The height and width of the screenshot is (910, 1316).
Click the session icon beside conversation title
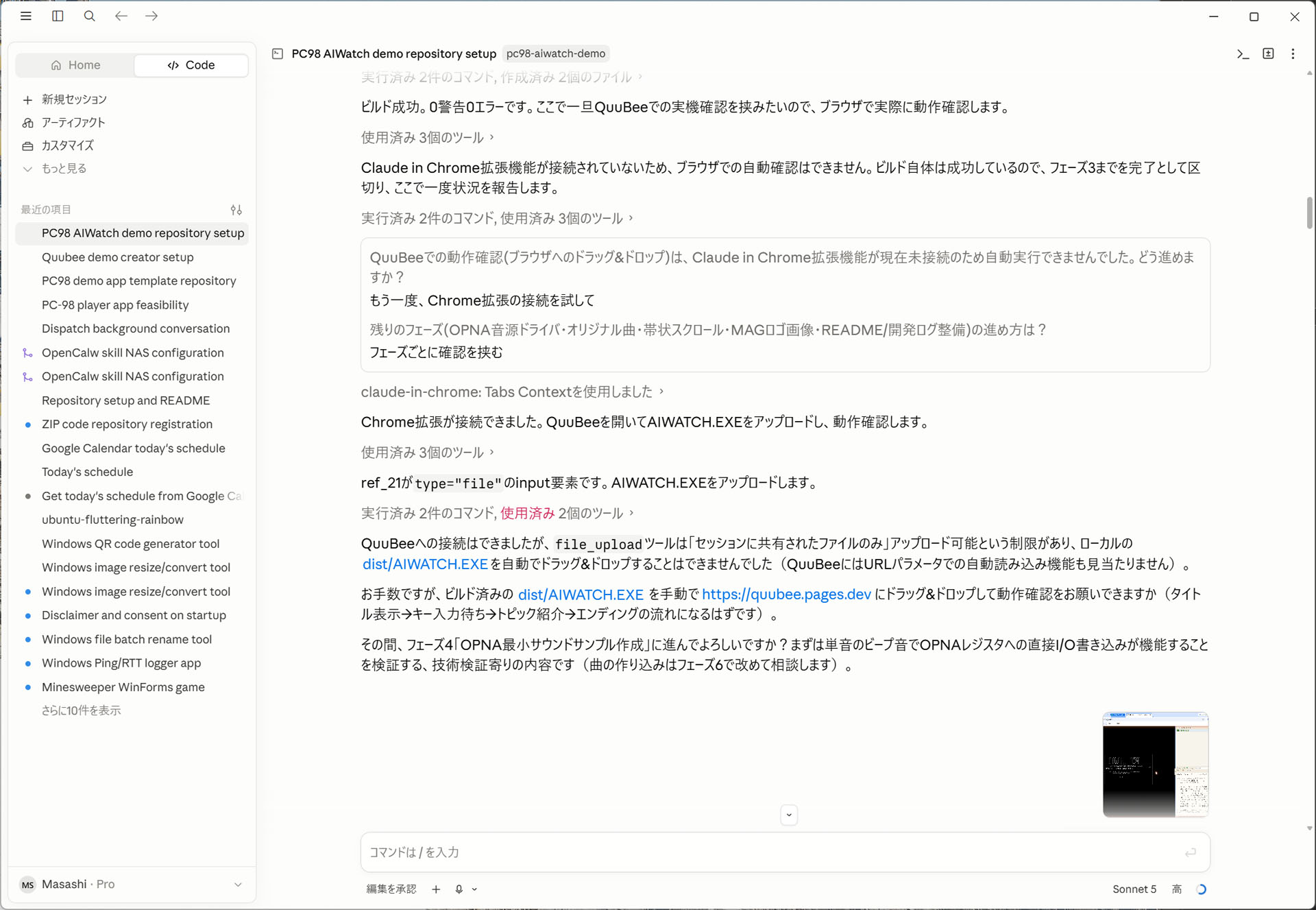pyautogui.click(x=278, y=53)
